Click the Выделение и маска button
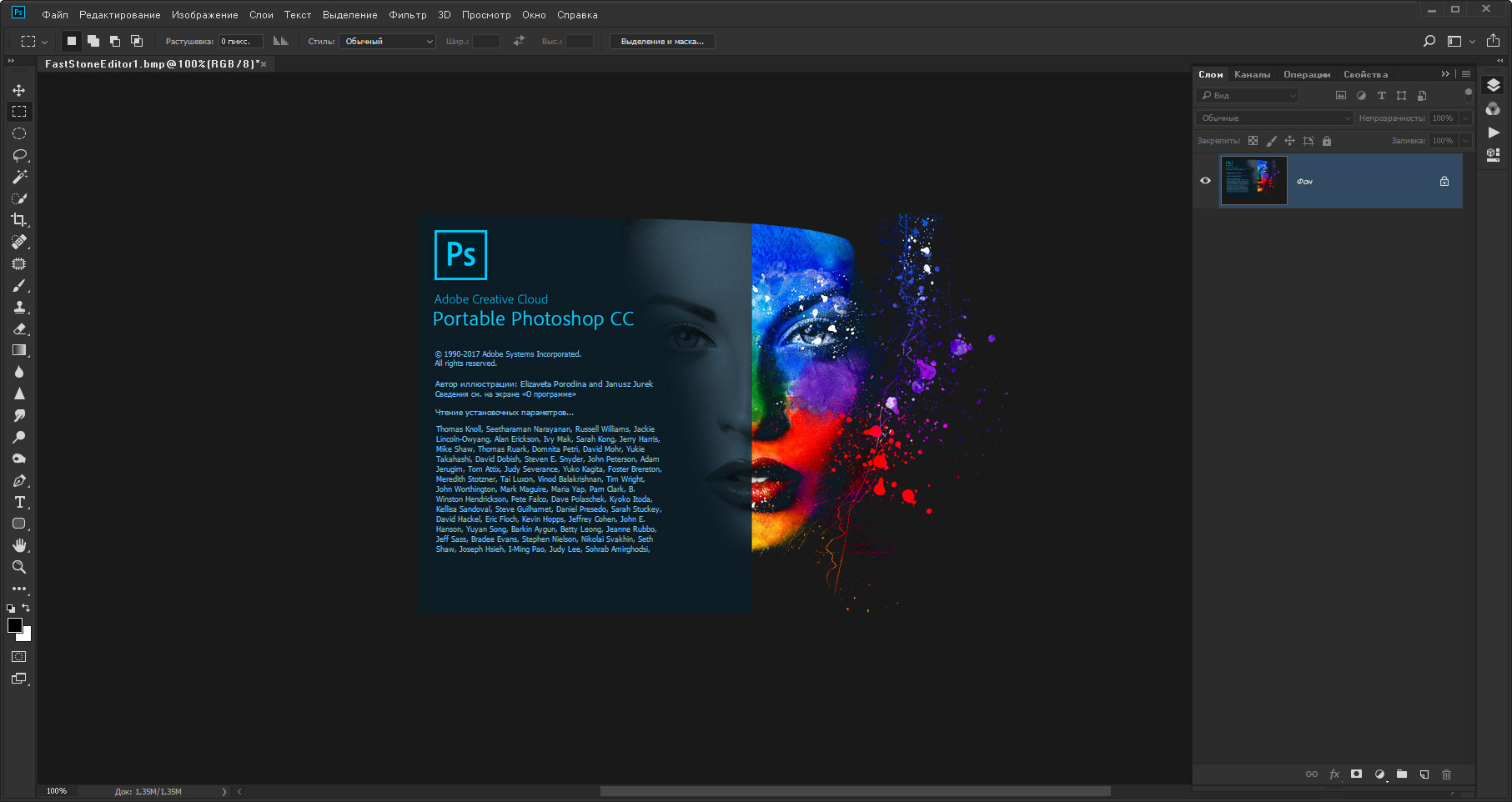 pyautogui.click(x=662, y=42)
